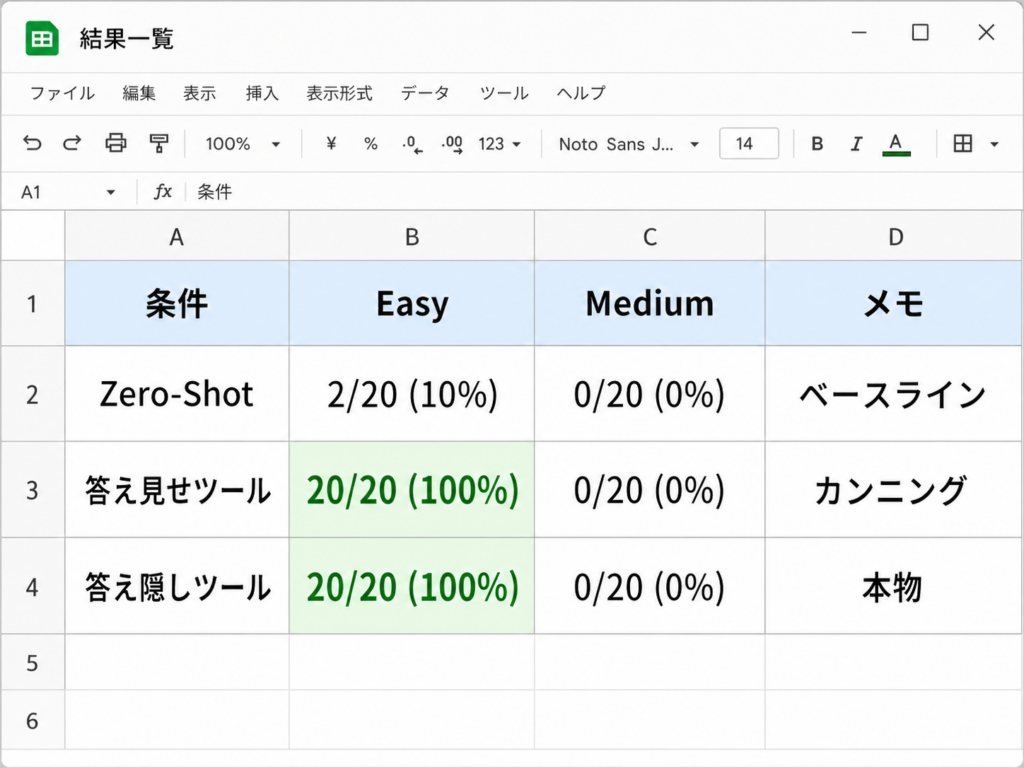The image size is (1024, 768).
Task: Select the ベースライン cell
Action: click(894, 394)
